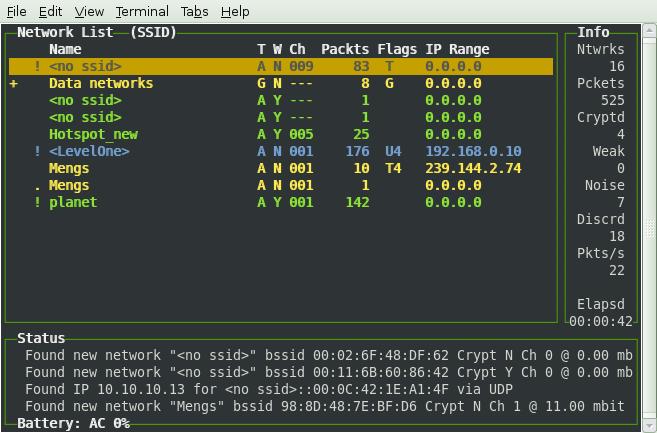657x433 pixels.
Task: Open the Edit menu
Action: (51, 11)
